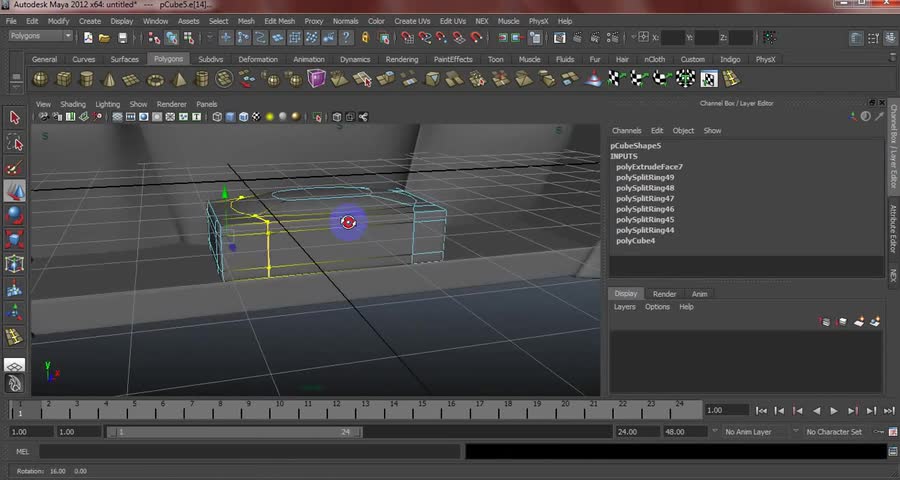
Task: Click the padlock lock selection icon
Action: coord(365,38)
